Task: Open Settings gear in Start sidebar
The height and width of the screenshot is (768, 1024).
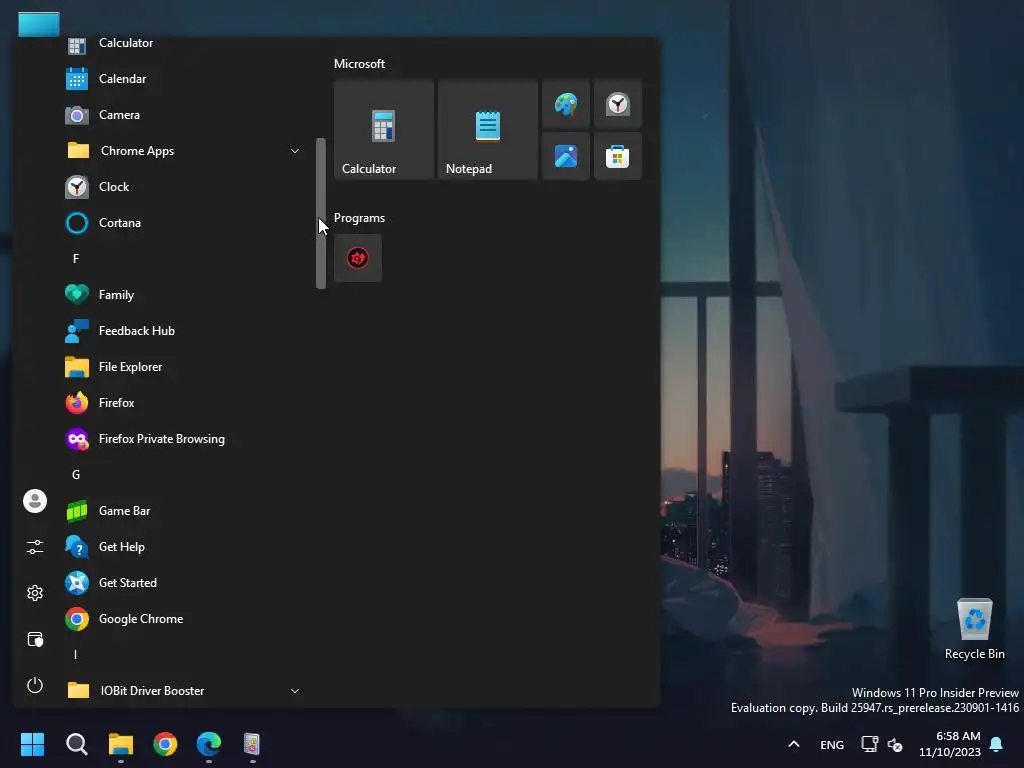Action: [x=35, y=593]
